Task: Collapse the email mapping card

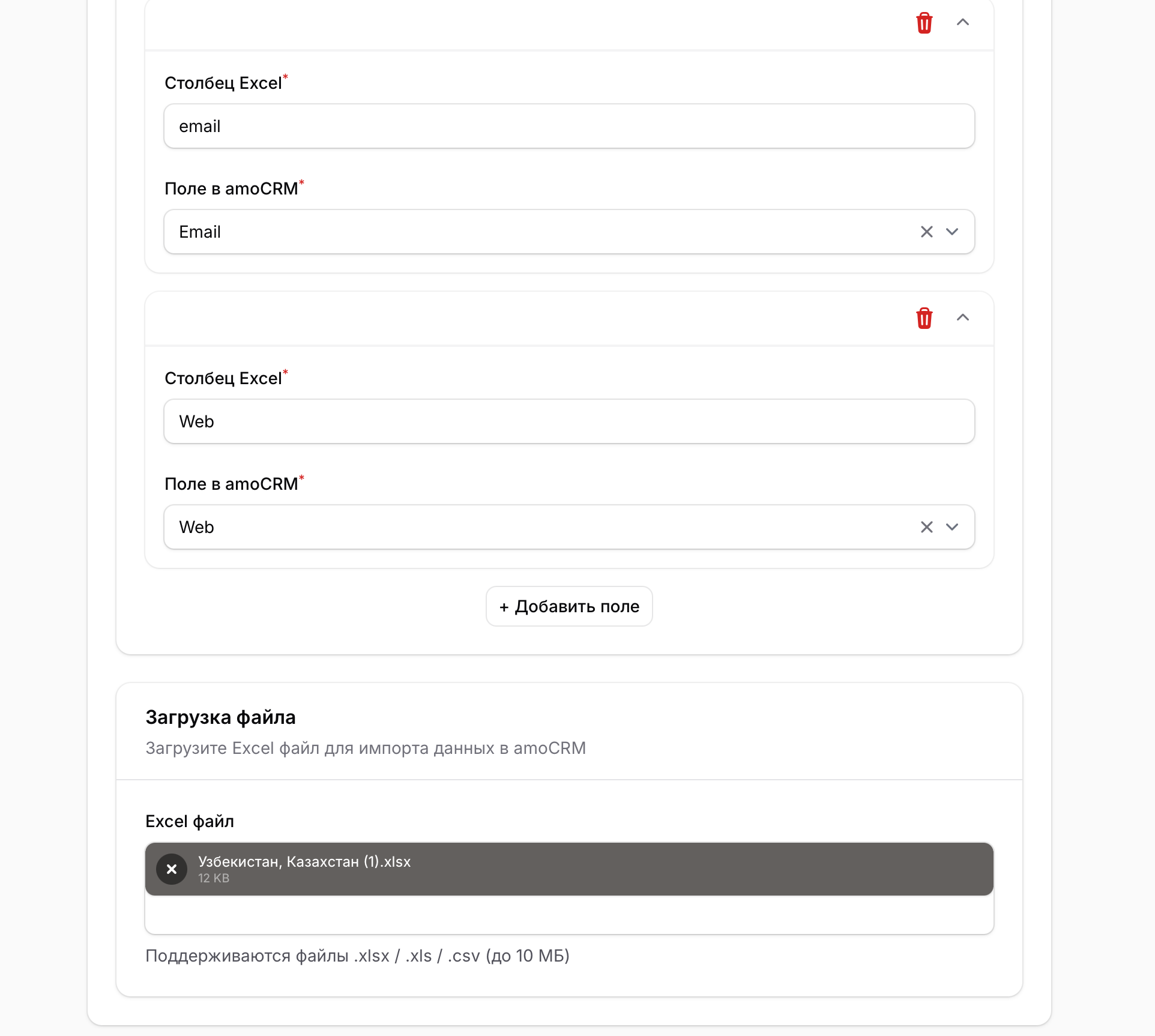Action: coord(962,23)
